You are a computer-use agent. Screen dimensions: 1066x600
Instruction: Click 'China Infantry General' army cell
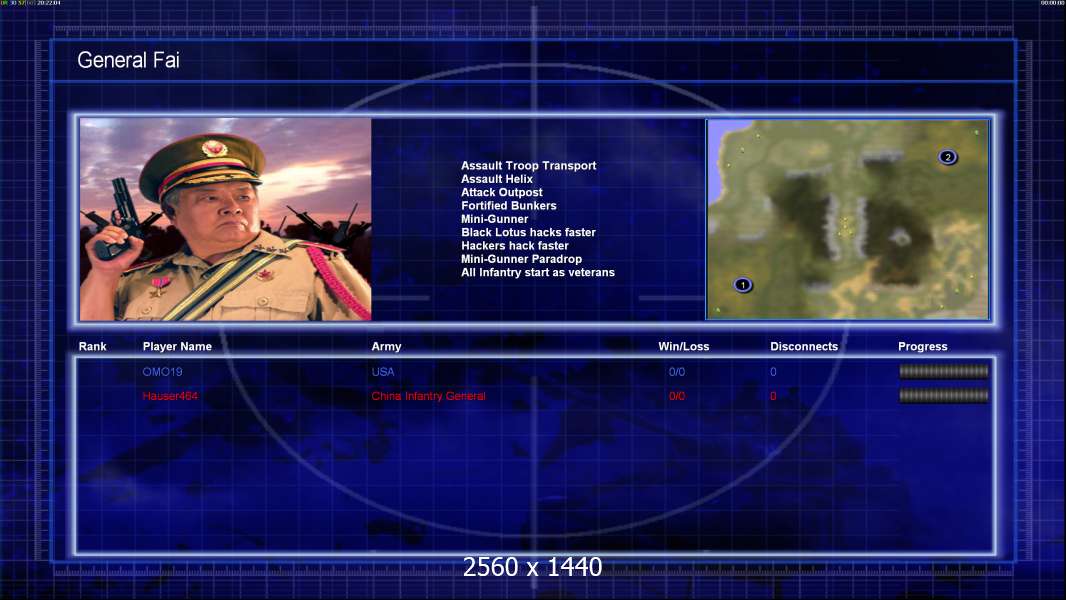pos(428,396)
